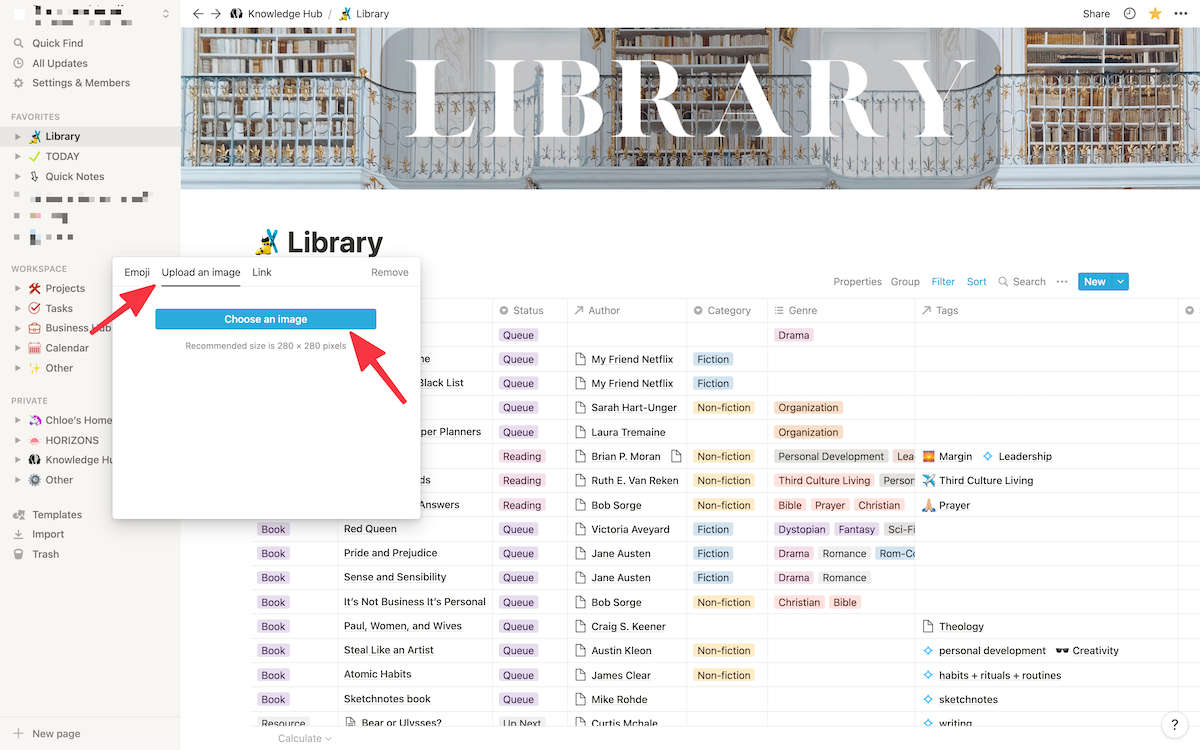The image size is (1200, 750).
Task: Click Knowledge Hub in the breadcrumb
Action: coord(277,14)
